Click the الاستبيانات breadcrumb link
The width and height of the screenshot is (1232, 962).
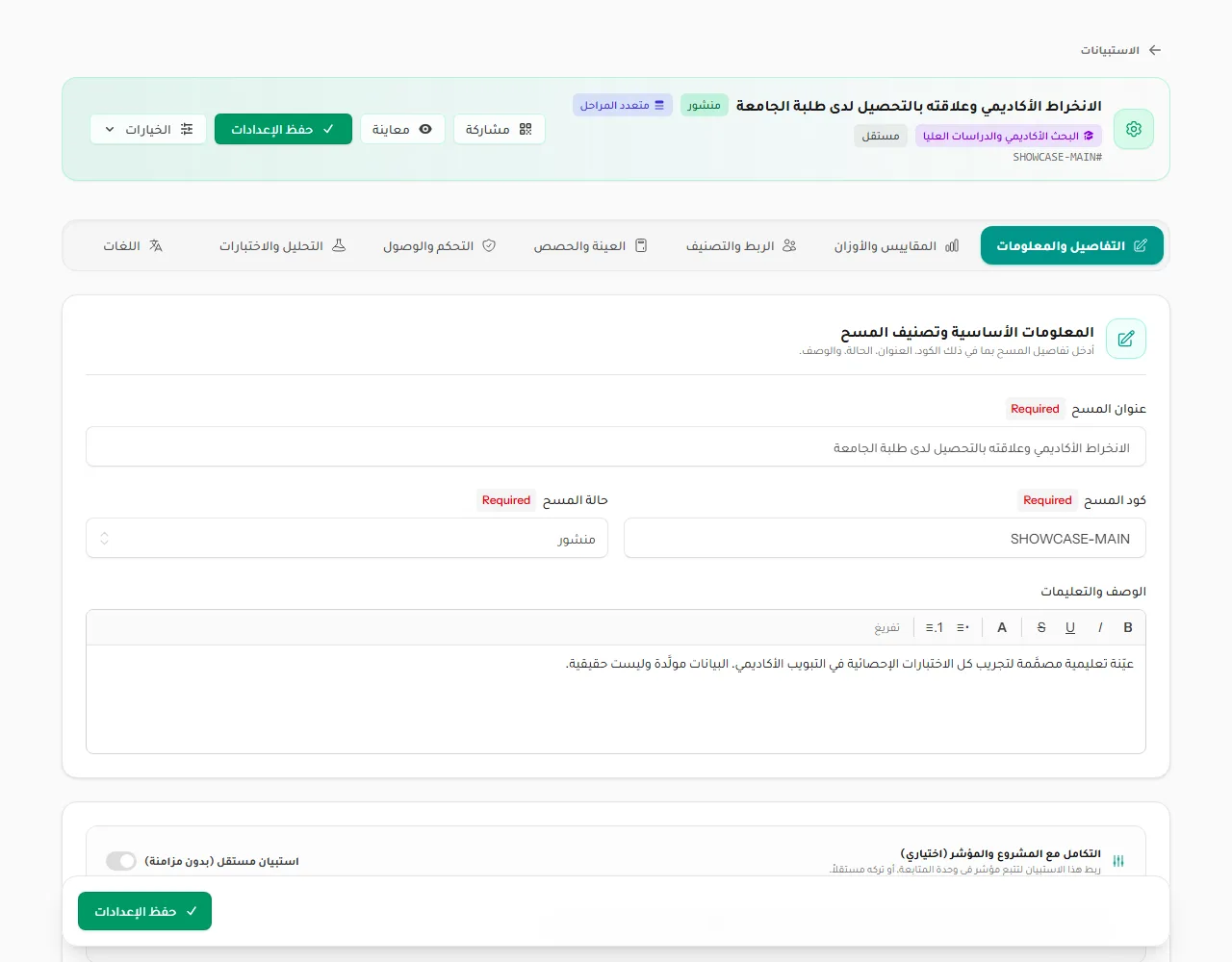coord(1110,50)
